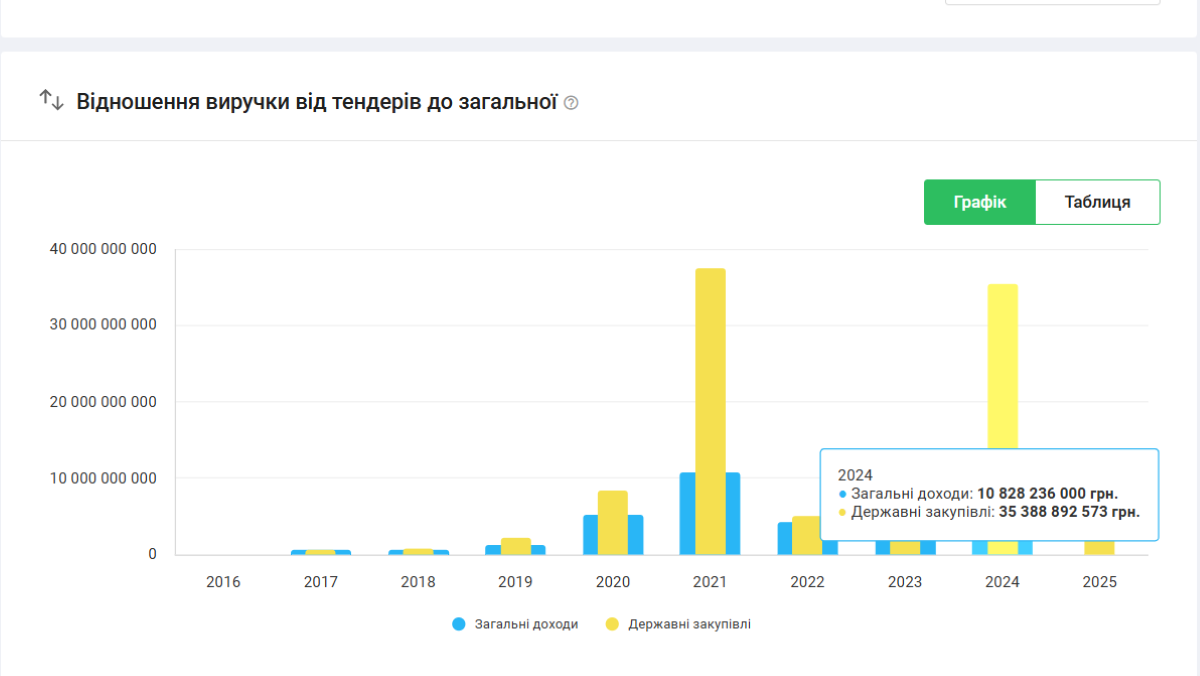This screenshot has width=1200, height=676.
Task: Click the 2017 bar in chart
Action: tap(321, 551)
